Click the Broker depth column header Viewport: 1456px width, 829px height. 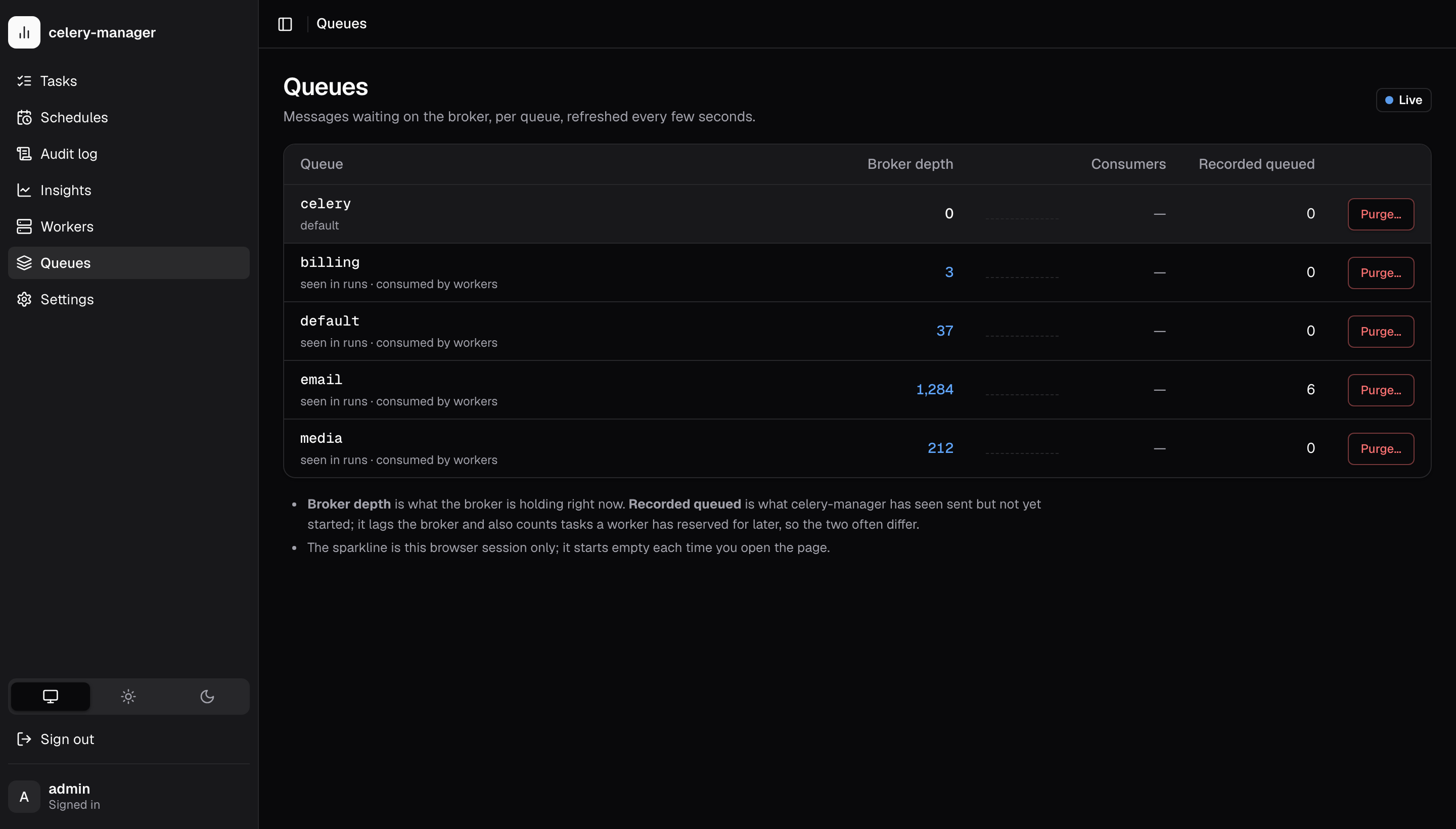[910, 164]
